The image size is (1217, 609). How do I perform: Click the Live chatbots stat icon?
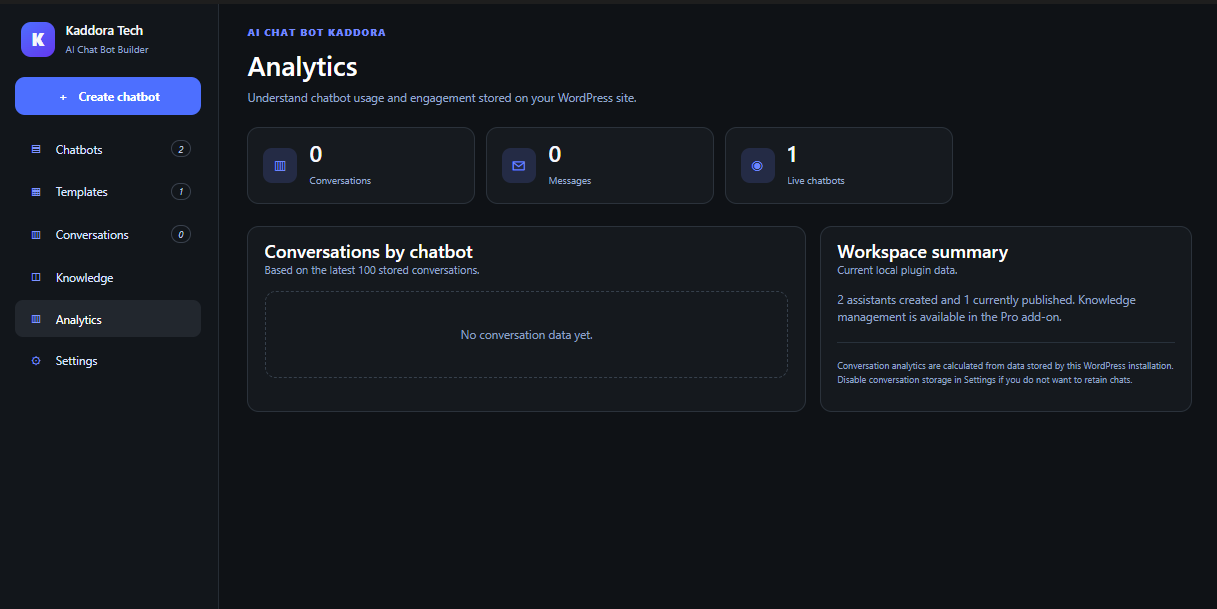758,166
